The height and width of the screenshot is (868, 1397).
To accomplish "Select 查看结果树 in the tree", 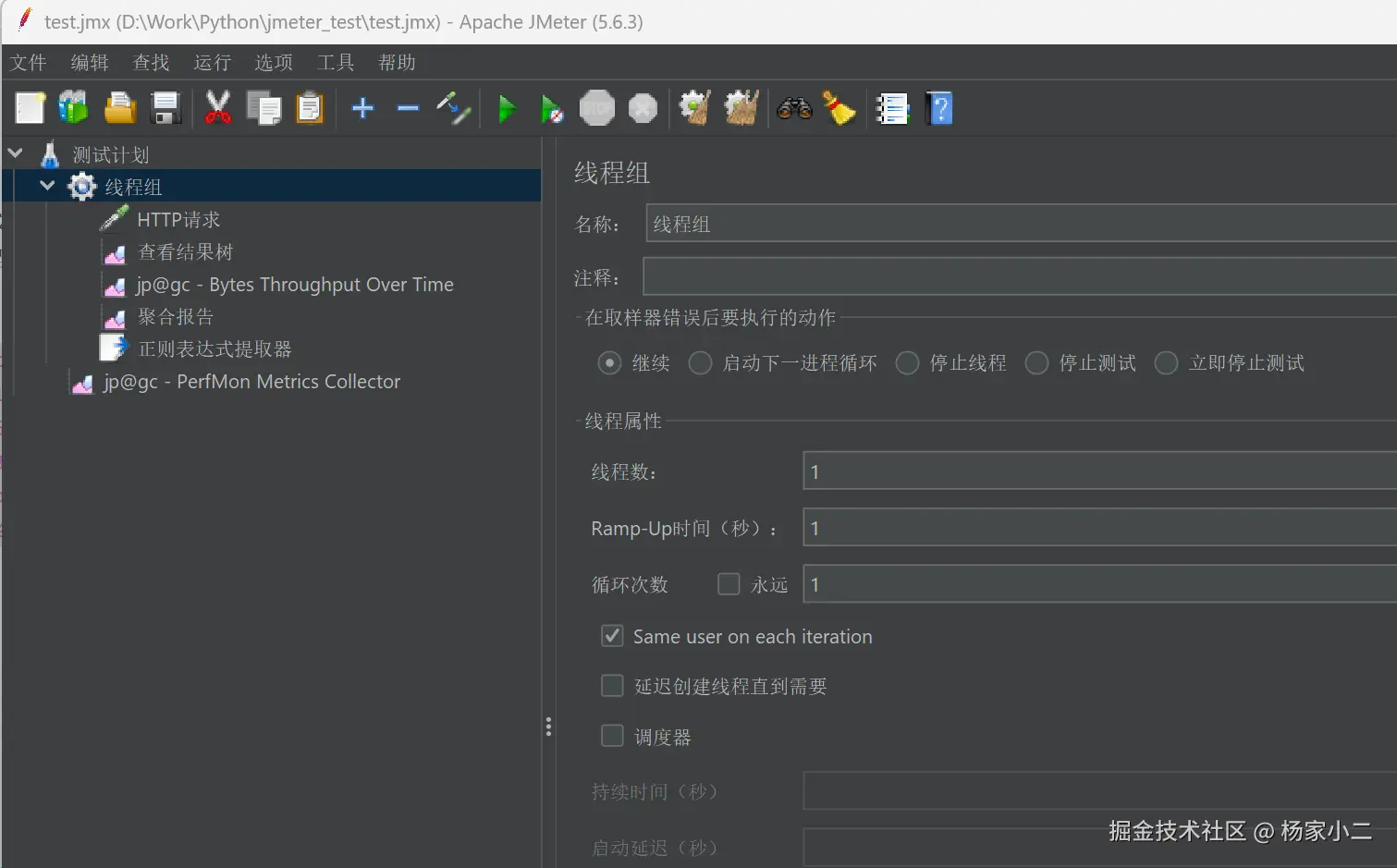I will [186, 251].
